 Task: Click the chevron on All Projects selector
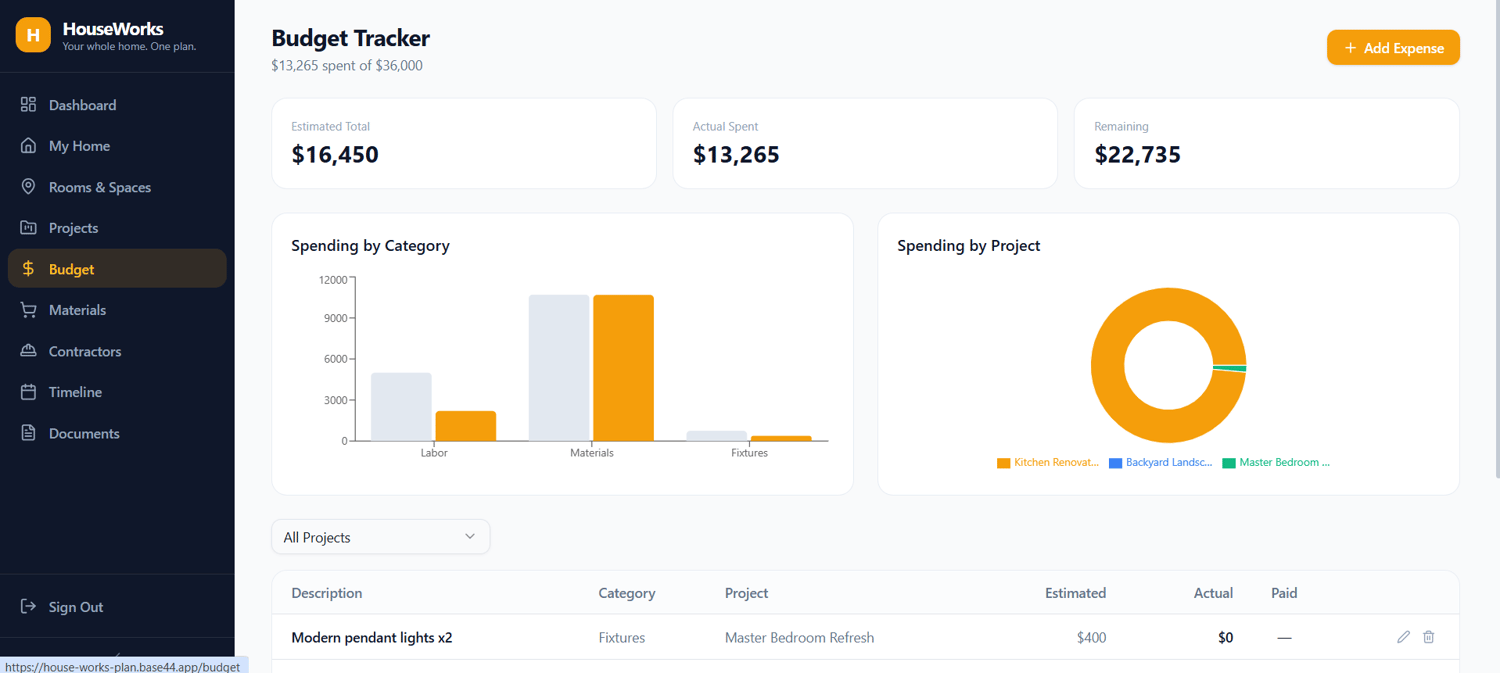coord(470,537)
